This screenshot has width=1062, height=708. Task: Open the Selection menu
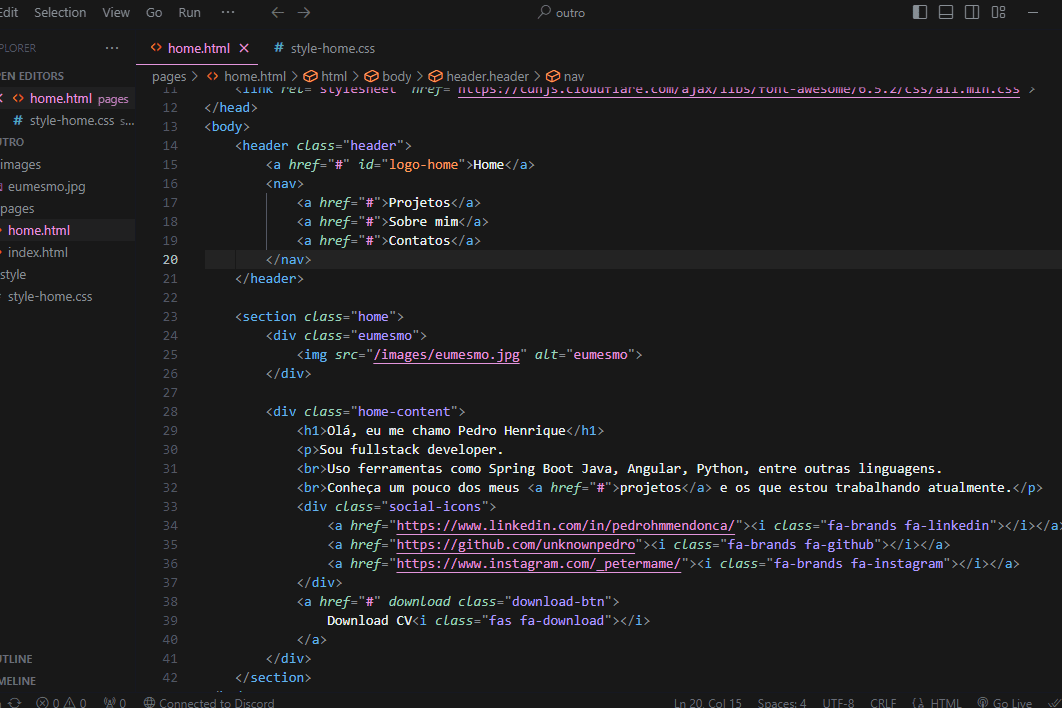60,12
